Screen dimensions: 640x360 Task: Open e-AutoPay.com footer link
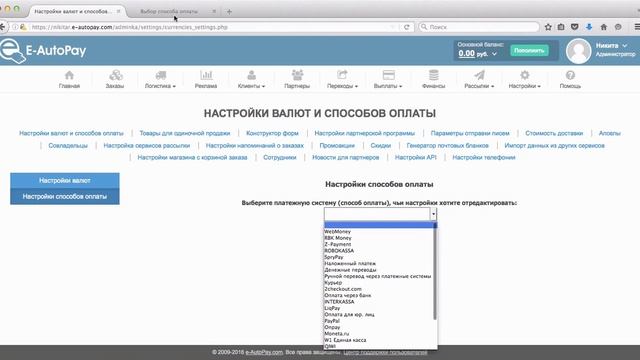pyautogui.click(x=264, y=352)
